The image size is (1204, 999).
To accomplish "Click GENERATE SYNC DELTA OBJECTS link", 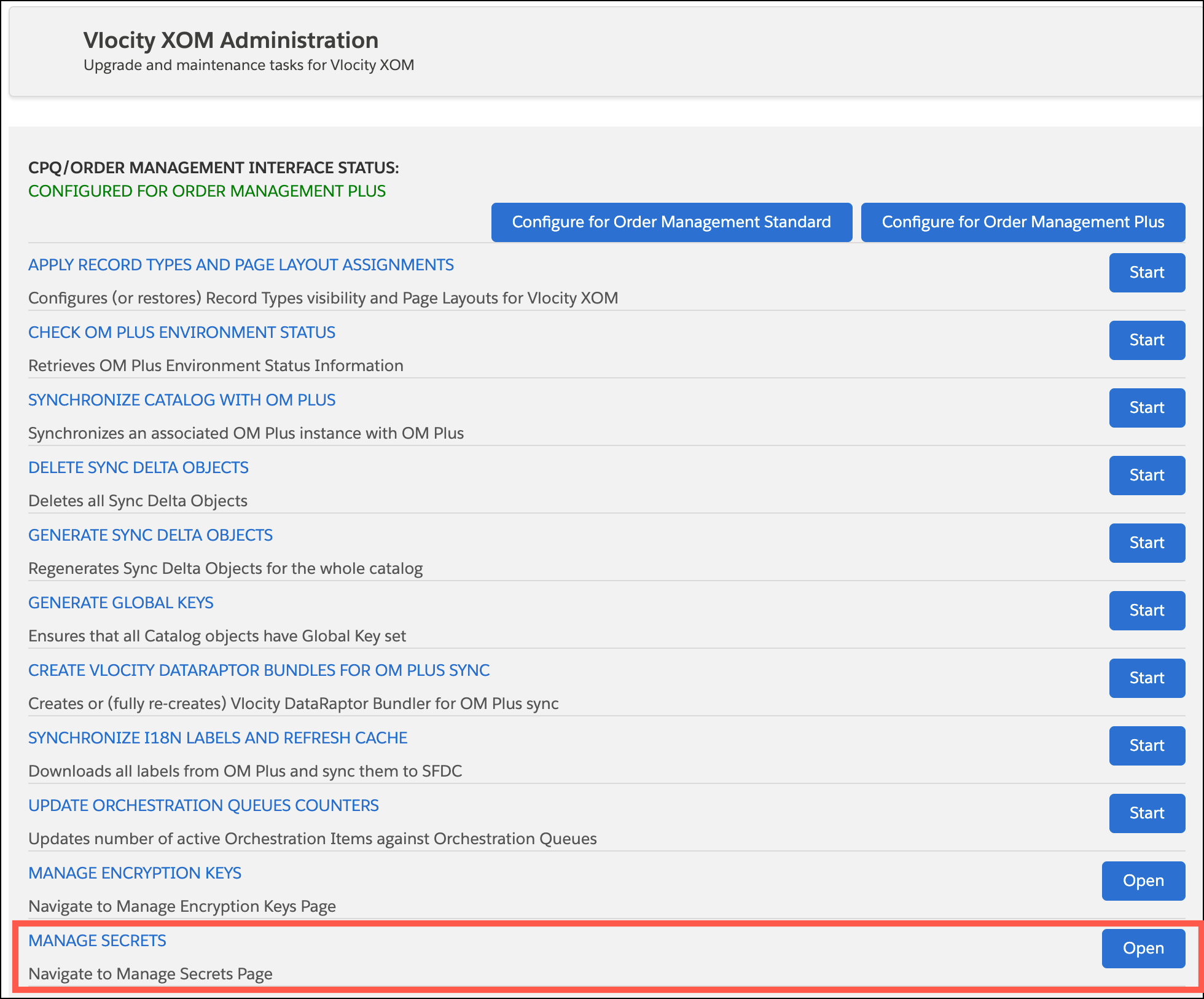I will point(150,535).
